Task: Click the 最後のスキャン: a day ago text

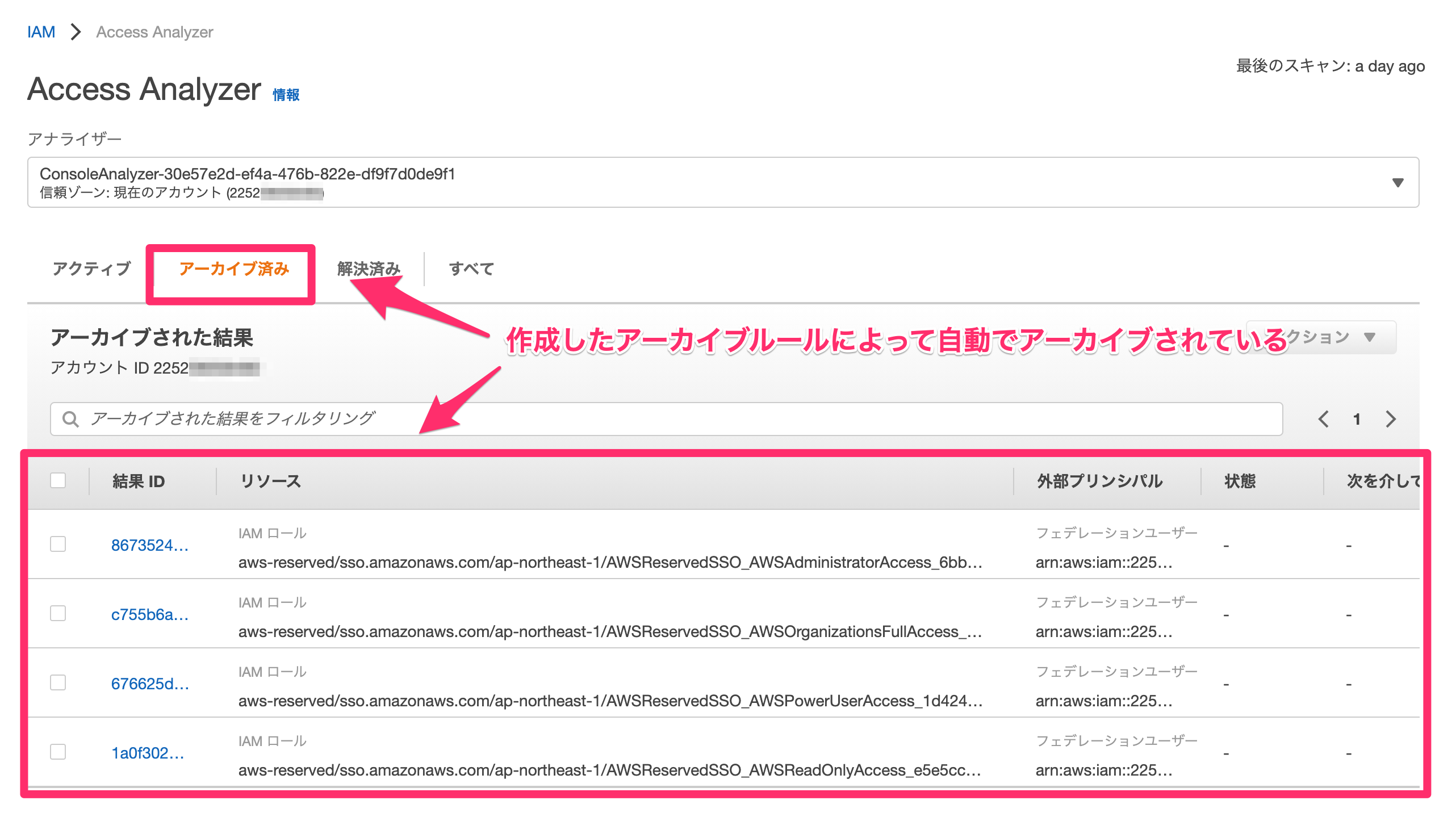Action: 1331,66
